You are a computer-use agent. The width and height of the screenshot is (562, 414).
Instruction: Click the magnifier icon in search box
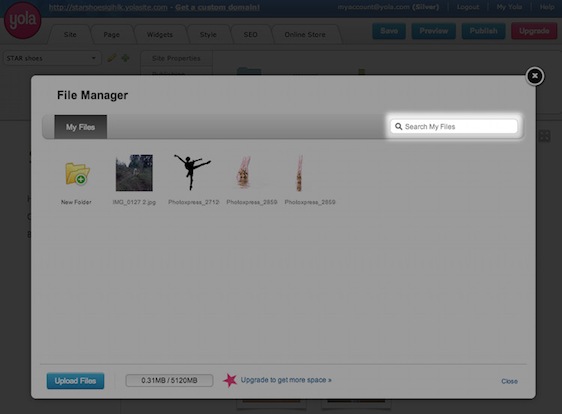(399, 127)
